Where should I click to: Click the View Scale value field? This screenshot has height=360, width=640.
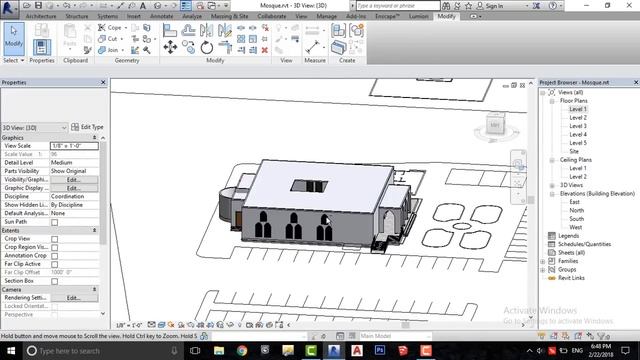point(74,146)
